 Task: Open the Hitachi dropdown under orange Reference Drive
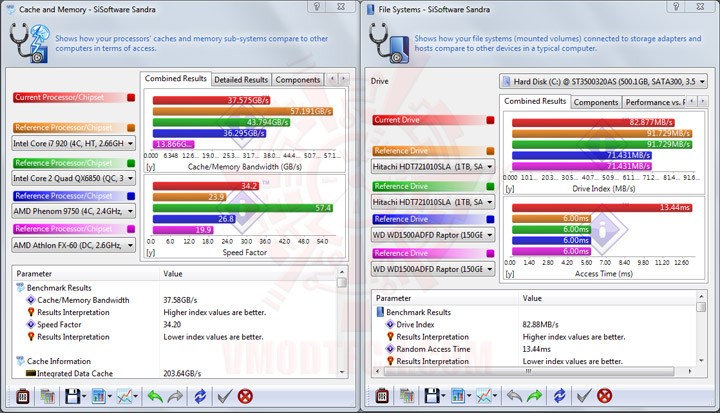click(x=433, y=166)
